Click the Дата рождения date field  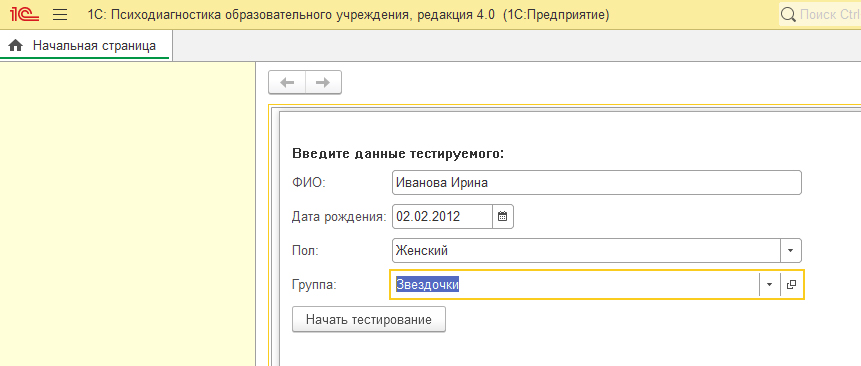[x=442, y=217]
